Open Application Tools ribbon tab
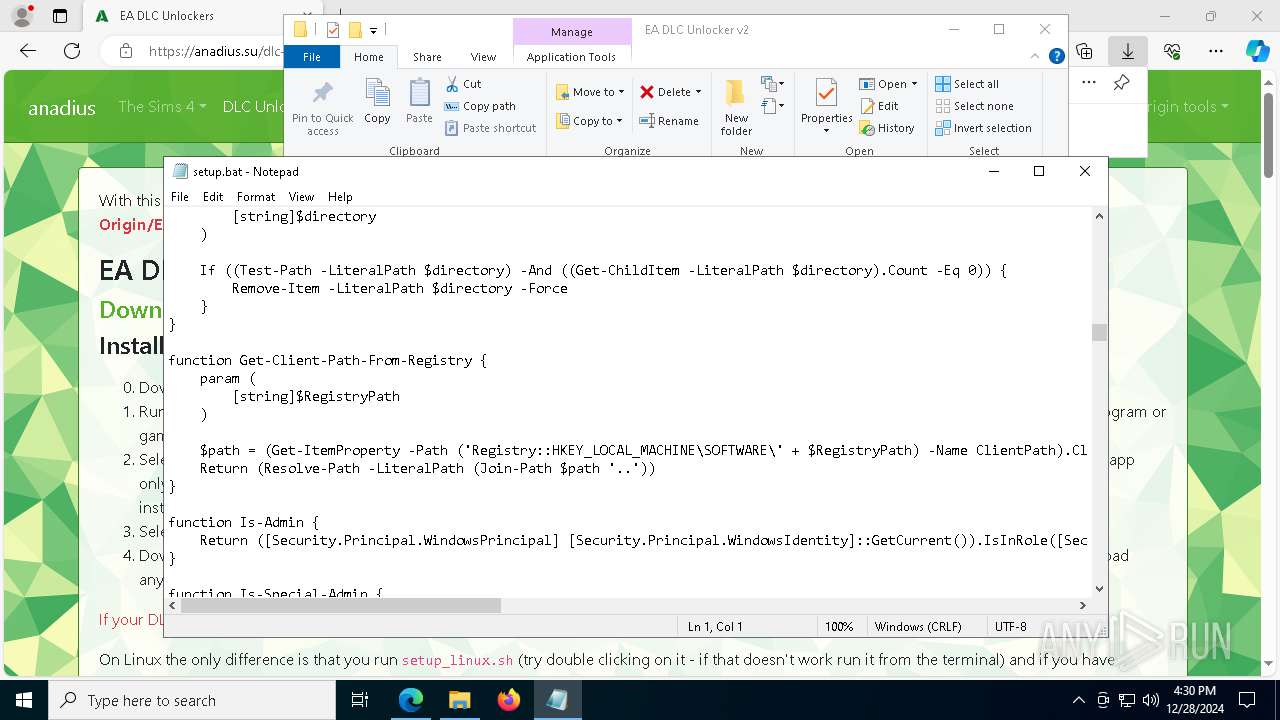 click(571, 57)
